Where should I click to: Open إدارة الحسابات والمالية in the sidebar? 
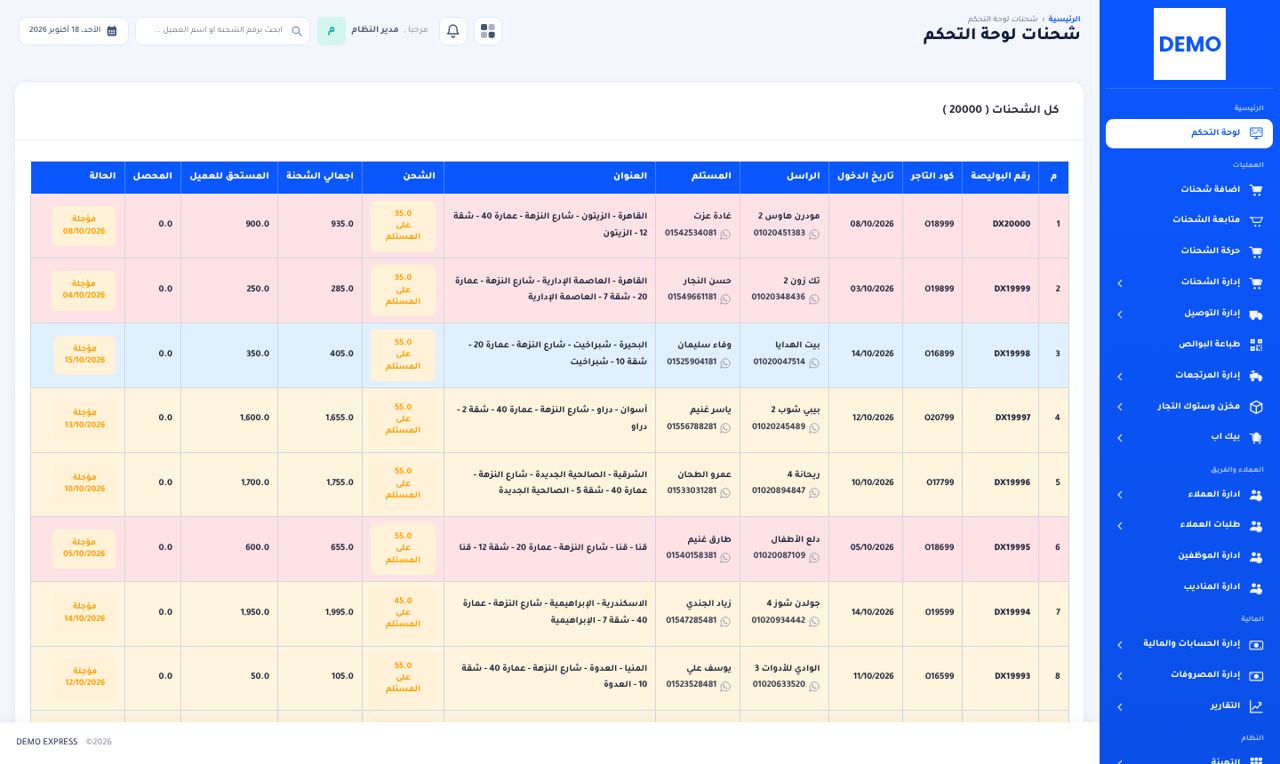coord(1189,644)
